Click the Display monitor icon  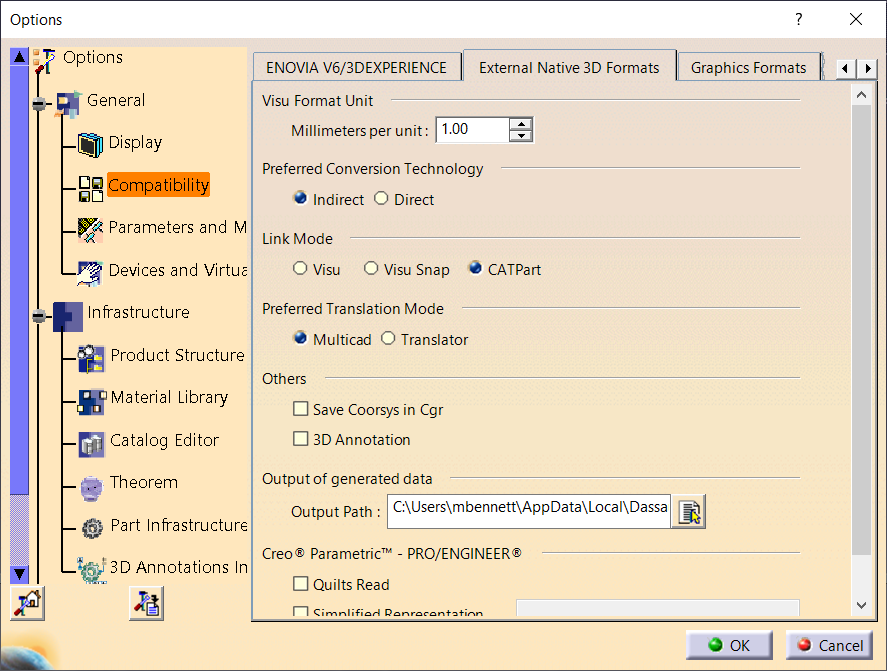click(90, 145)
